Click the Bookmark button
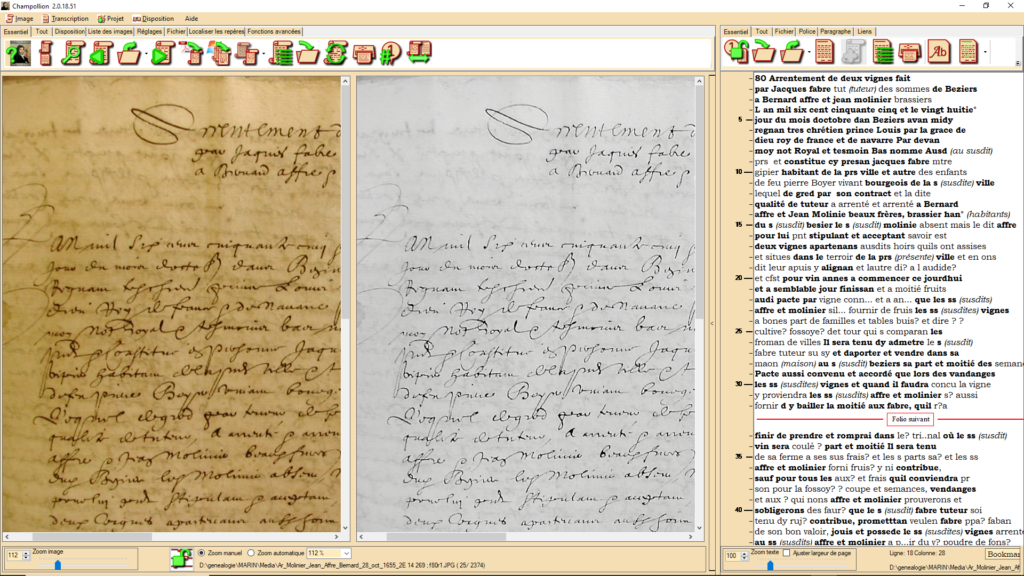The width and height of the screenshot is (1024, 576). click(x=1004, y=554)
